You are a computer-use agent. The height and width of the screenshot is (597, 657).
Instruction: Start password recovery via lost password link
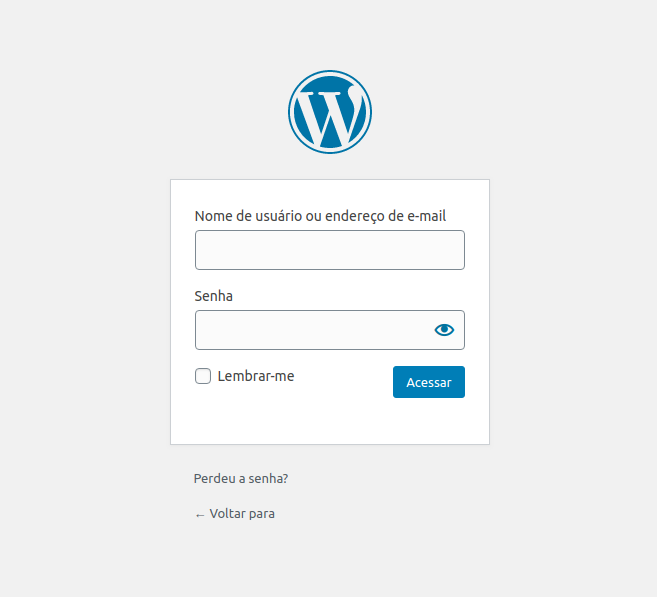[x=241, y=478]
